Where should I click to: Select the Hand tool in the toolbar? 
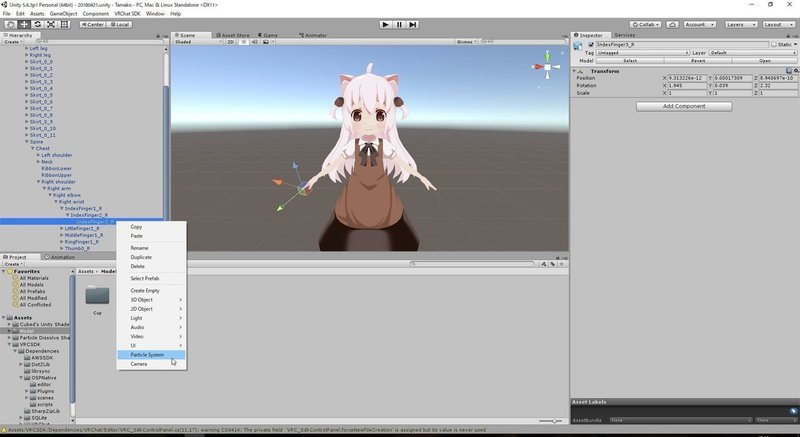click(10, 24)
